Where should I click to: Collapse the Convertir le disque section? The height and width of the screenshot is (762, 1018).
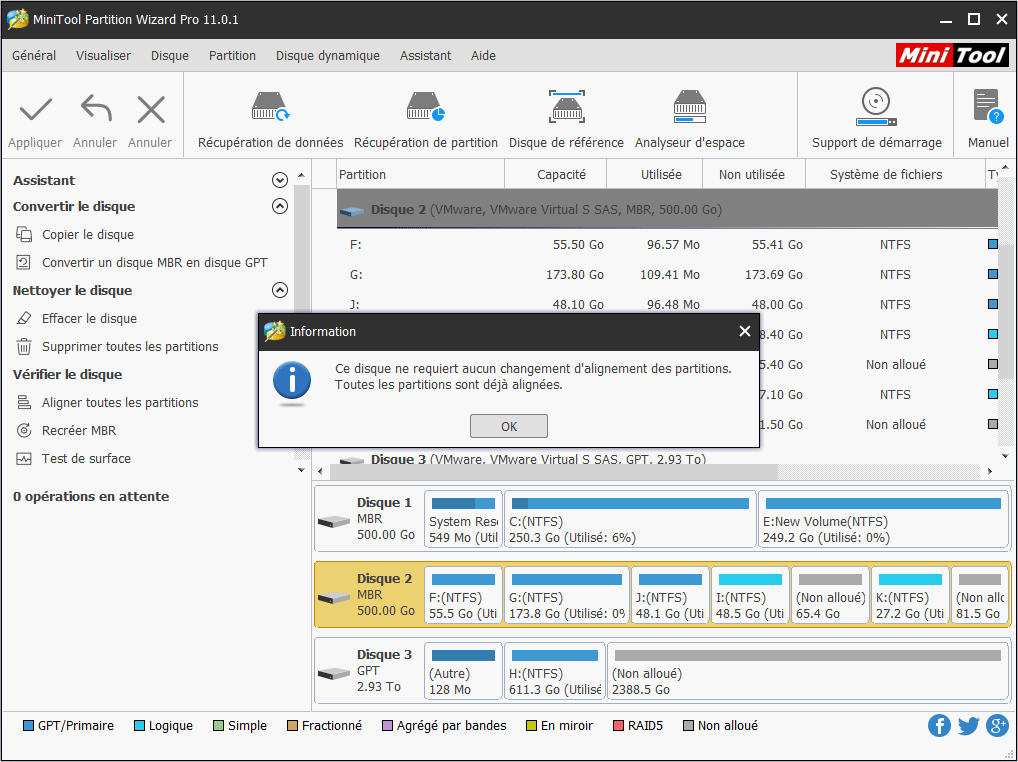[280, 206]
